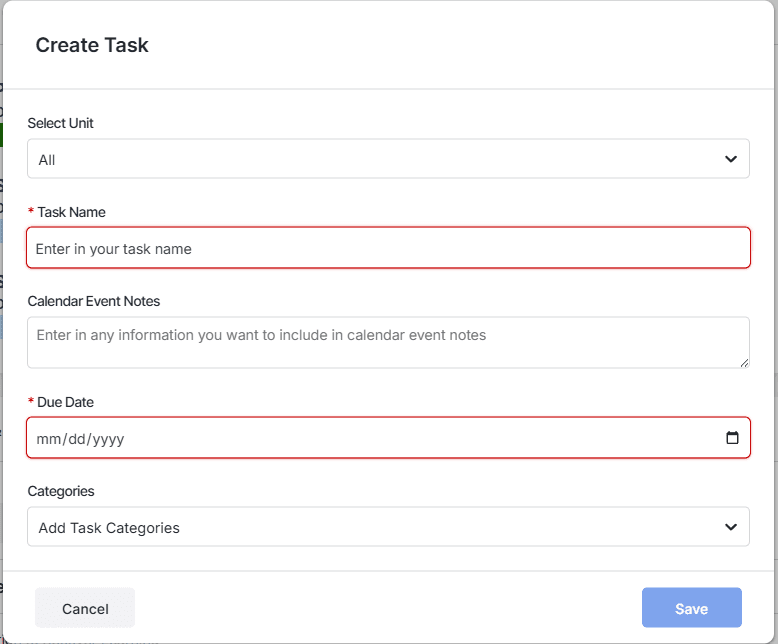Click the Select Unit label
The image size is (778, 644).
click(x=61, y=123)
